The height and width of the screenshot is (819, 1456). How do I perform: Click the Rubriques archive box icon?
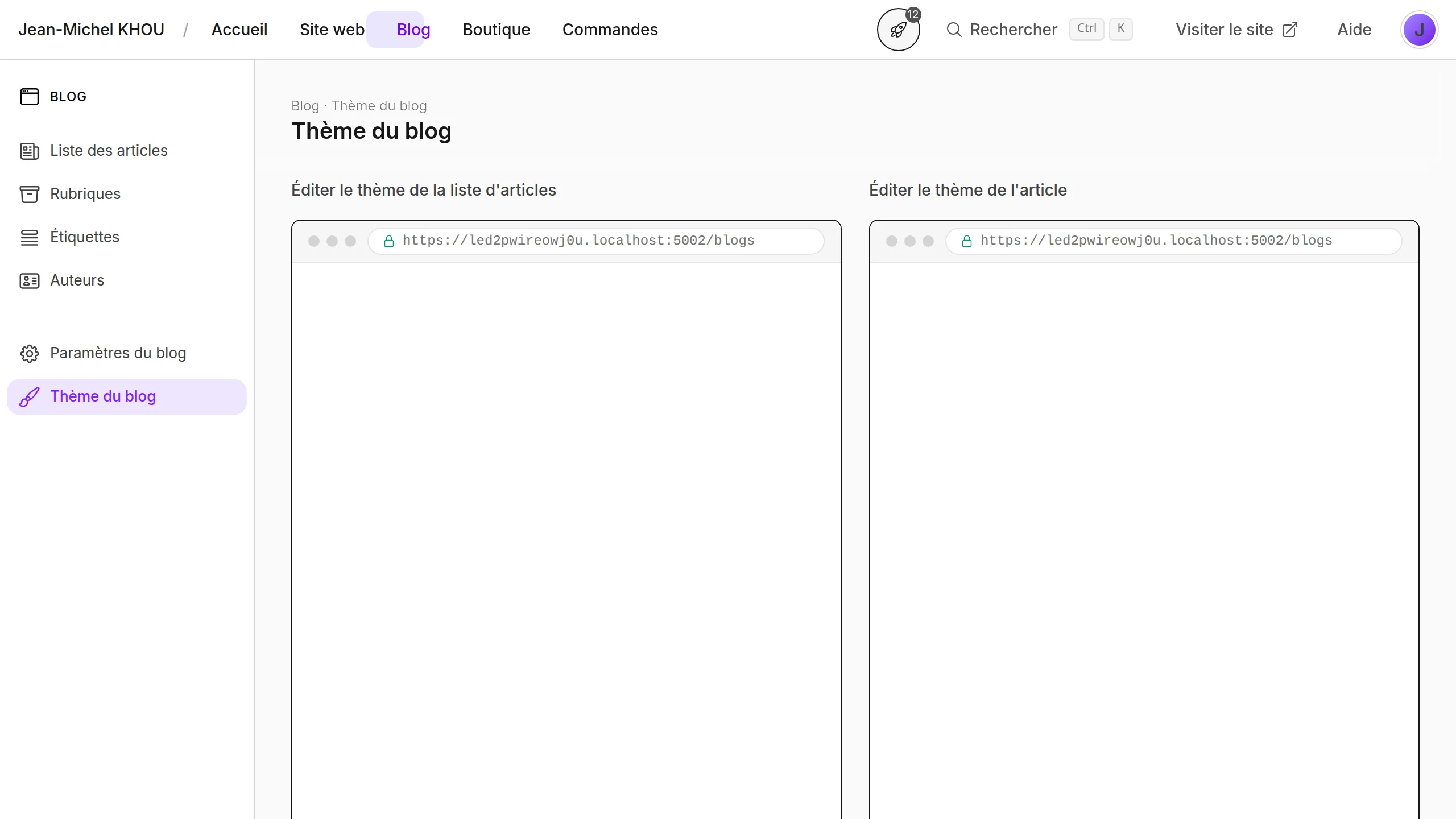pyautogui.click(x=30, y=195)
